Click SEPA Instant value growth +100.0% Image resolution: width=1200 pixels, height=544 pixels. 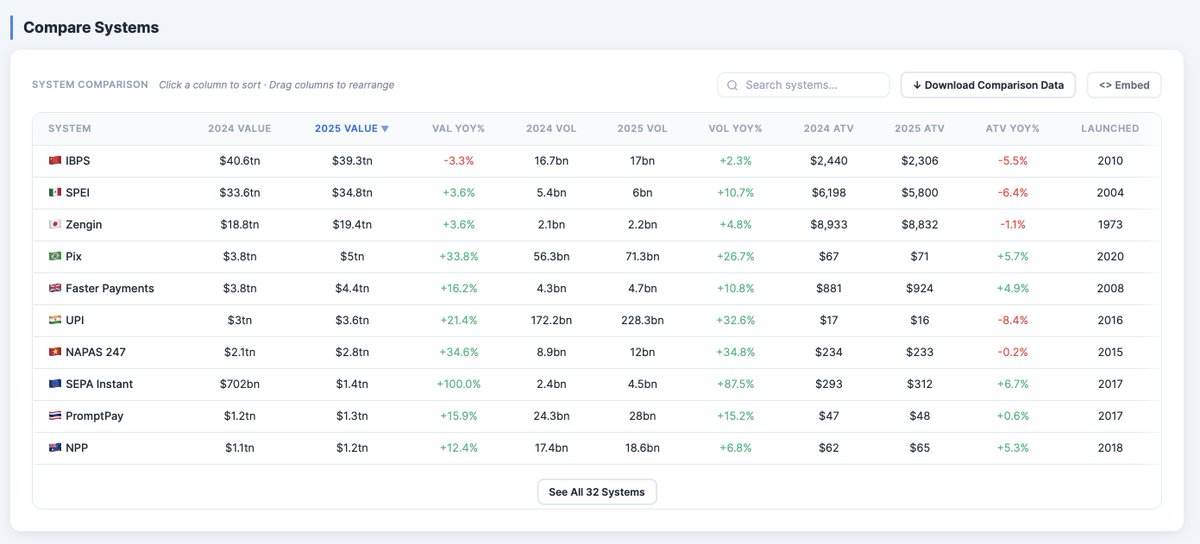pyautogui.click(x=458, y=385)
